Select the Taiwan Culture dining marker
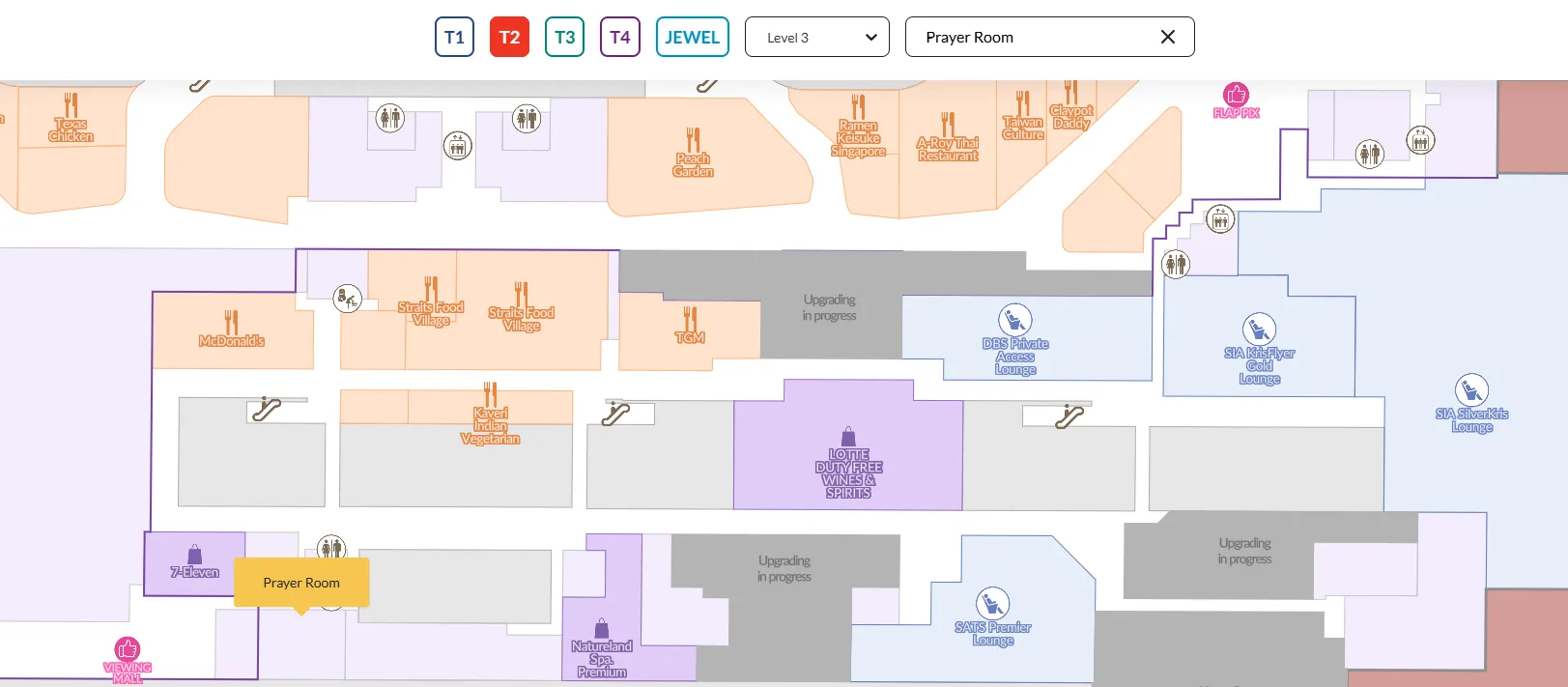Screen dimensions: 1568x687 (1023, 116)
